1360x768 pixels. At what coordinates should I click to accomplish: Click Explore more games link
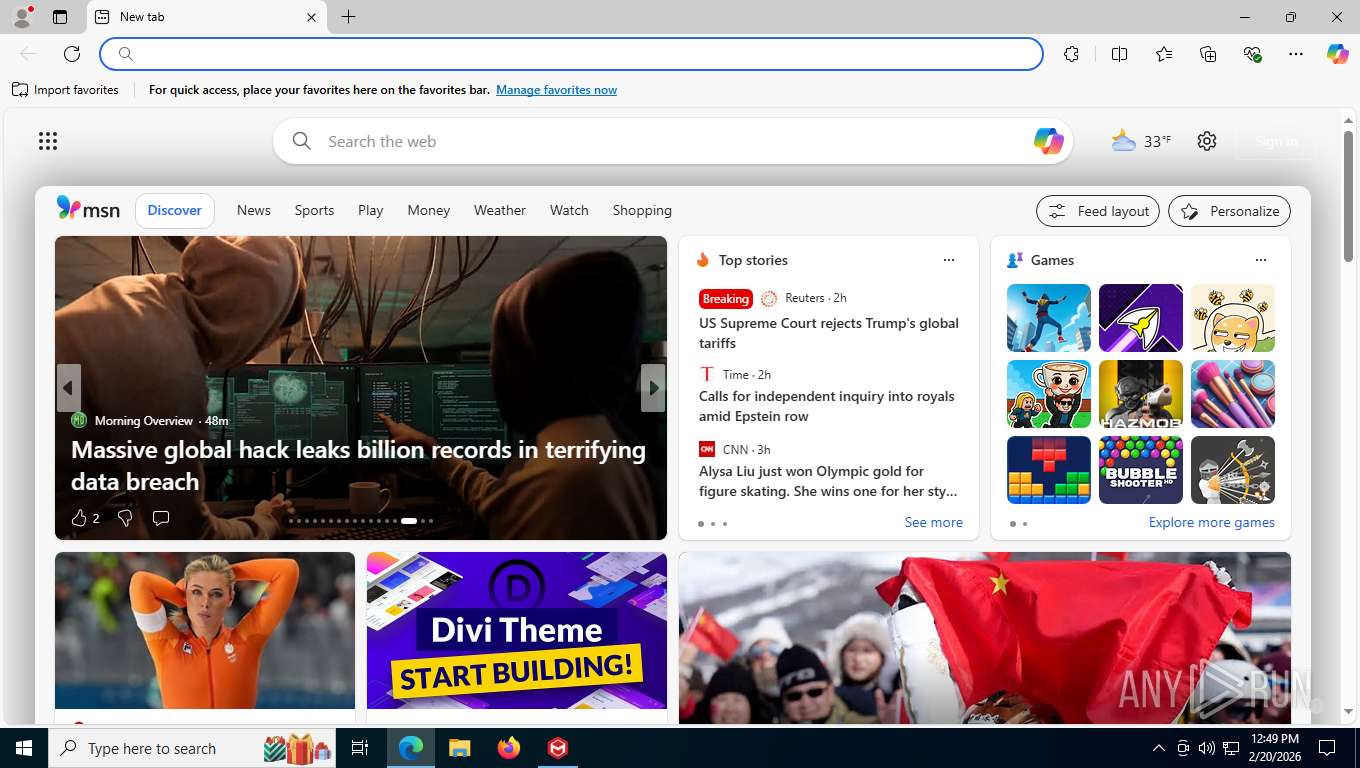pyautogui.click(x=1211, y=522)
